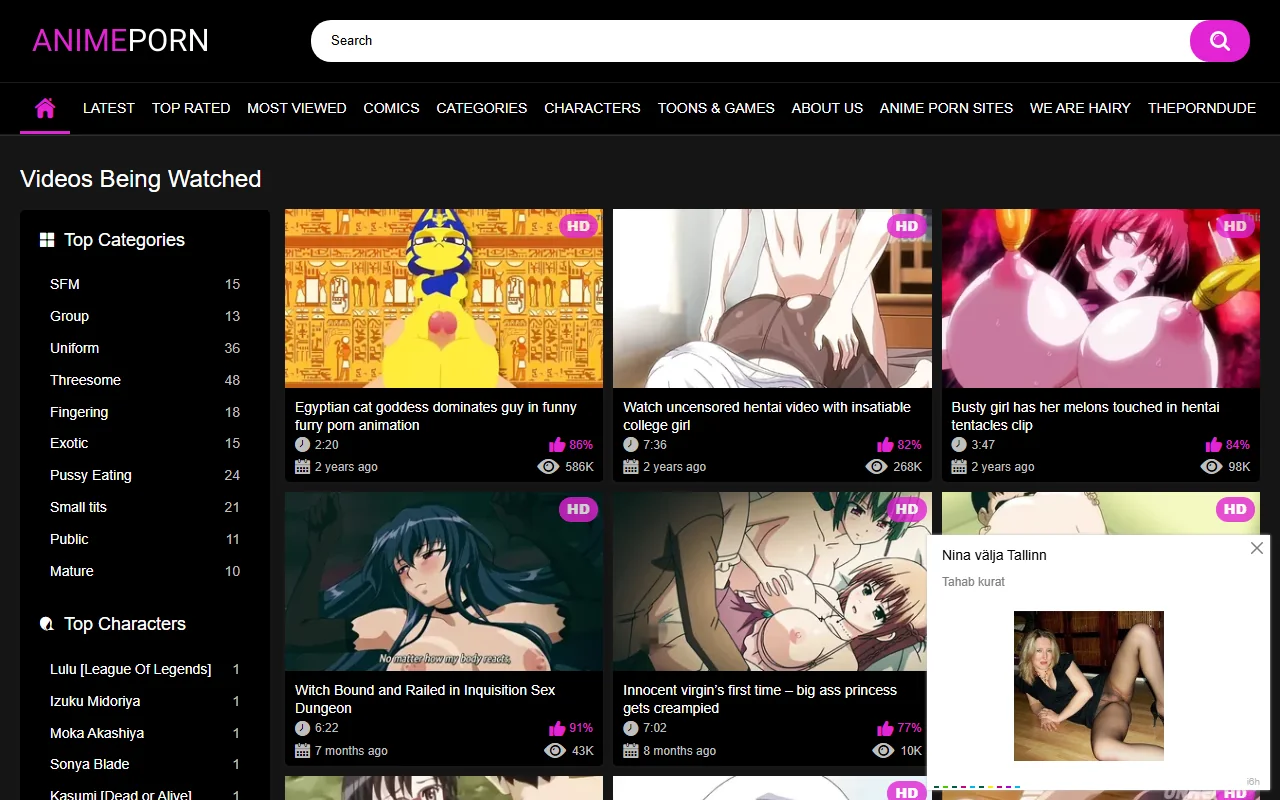Dismiss the Nina välja Tallinn popup
The height and width of the screenshot is (800, 1280).
[x=1256, y=548]
